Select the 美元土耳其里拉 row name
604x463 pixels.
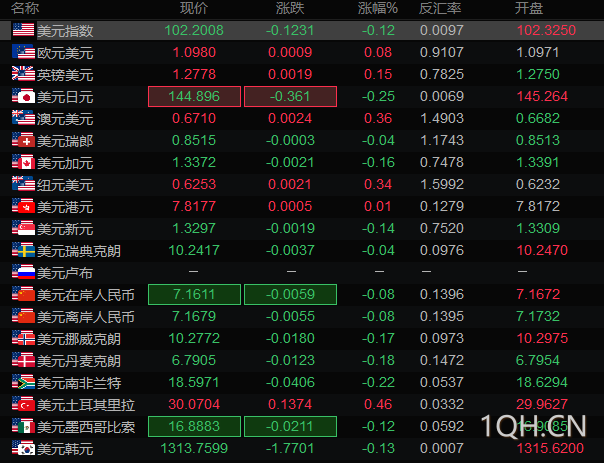(x=86, y=404)
